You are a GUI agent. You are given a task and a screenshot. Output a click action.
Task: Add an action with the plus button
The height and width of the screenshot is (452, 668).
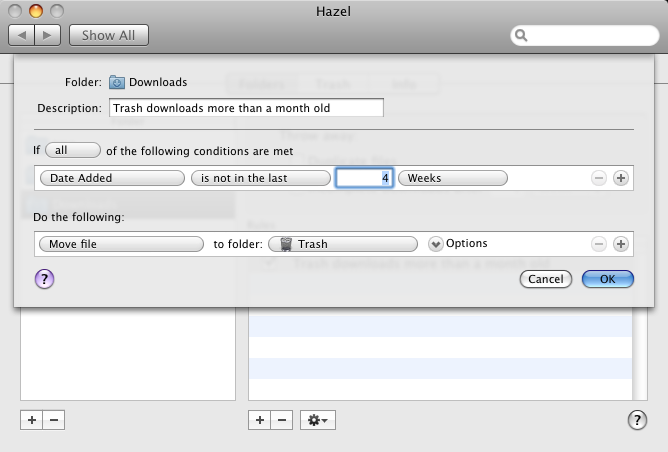tap(621, 244)
